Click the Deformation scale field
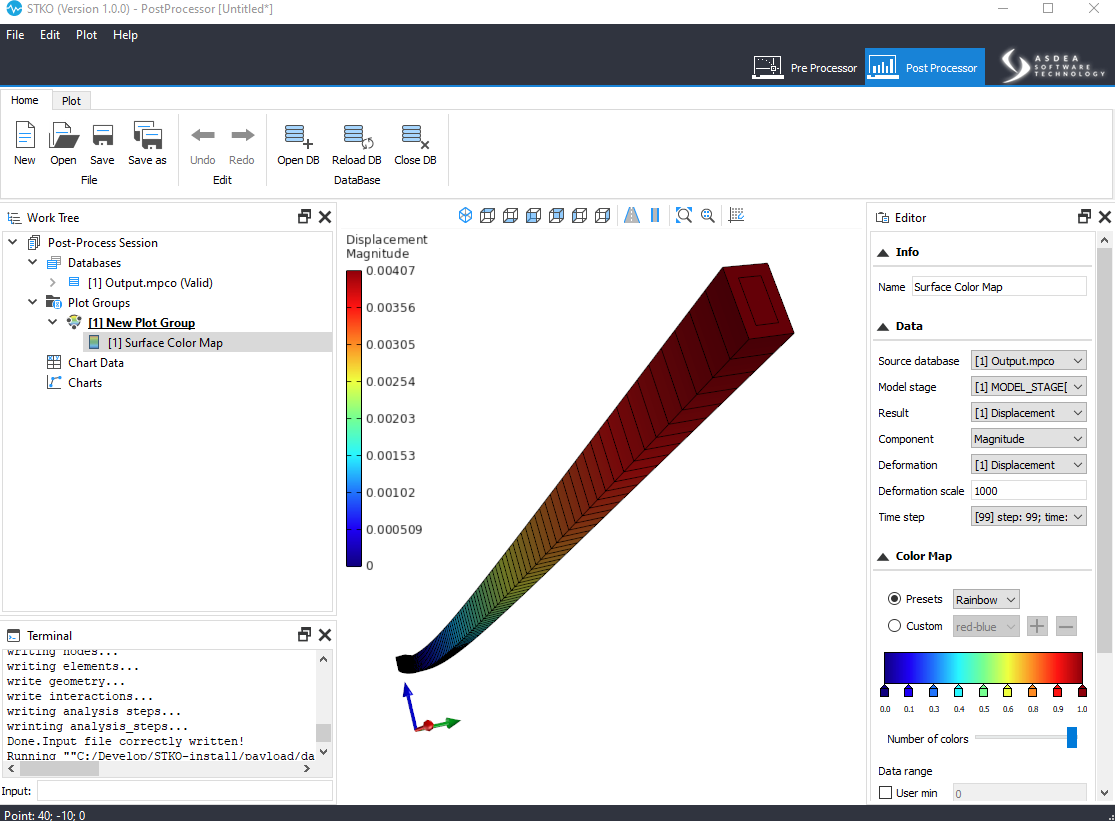1115x821 pixels. pos(1028,490)
